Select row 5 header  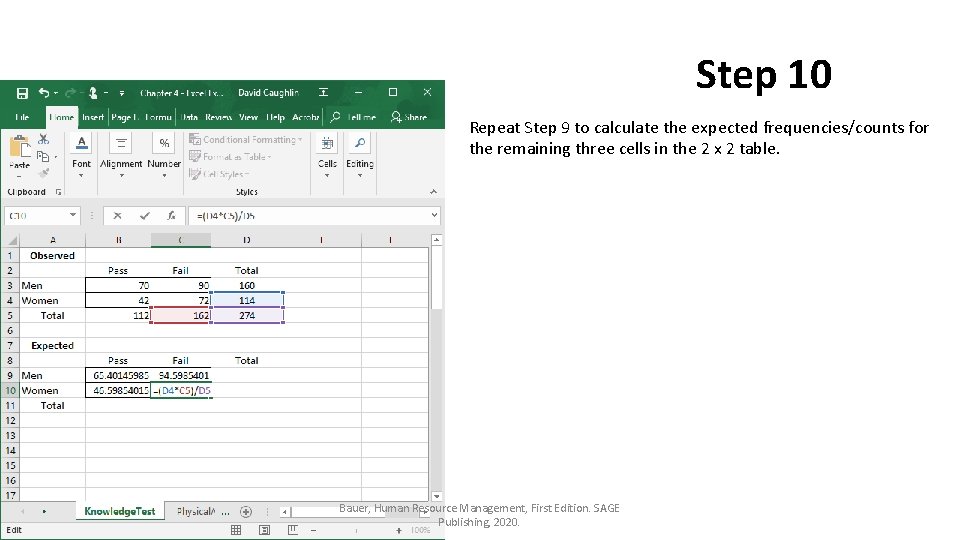[10, 315]
